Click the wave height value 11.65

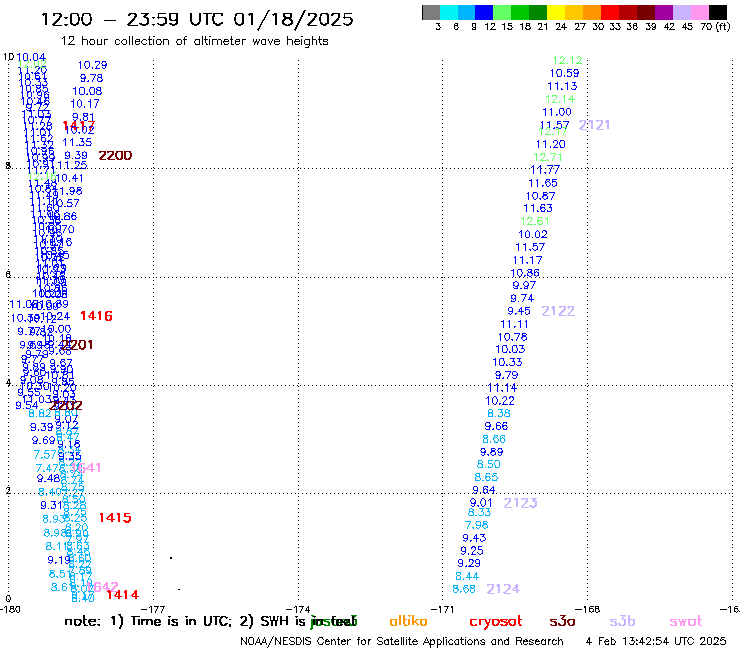pos(543,183)
